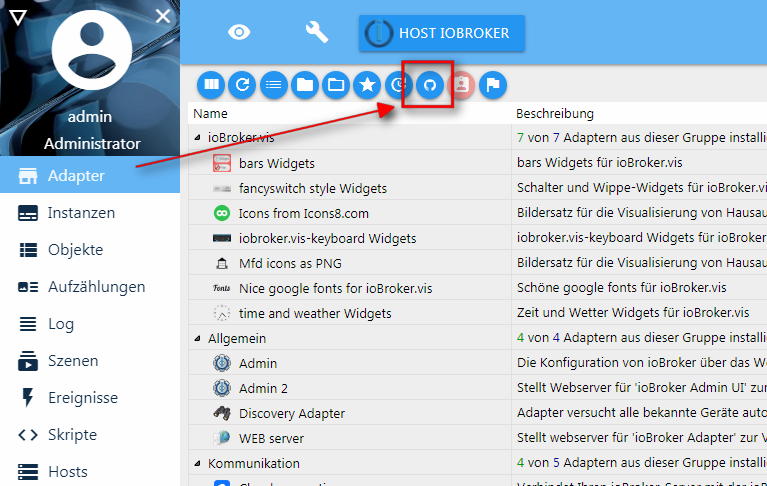Collapse the Allgemein group
This screenshot has height=486, width=767.
pos(197,338)
